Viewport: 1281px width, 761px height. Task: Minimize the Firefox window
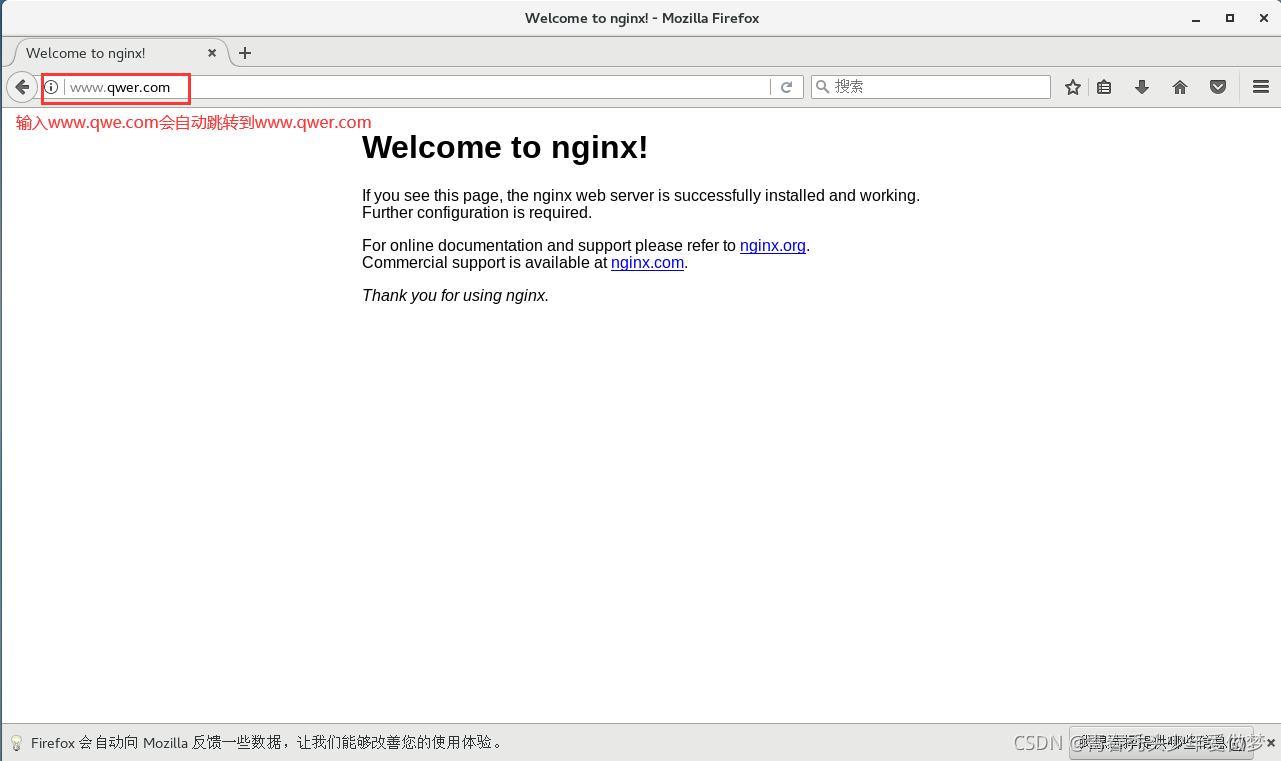[1196, 18]
